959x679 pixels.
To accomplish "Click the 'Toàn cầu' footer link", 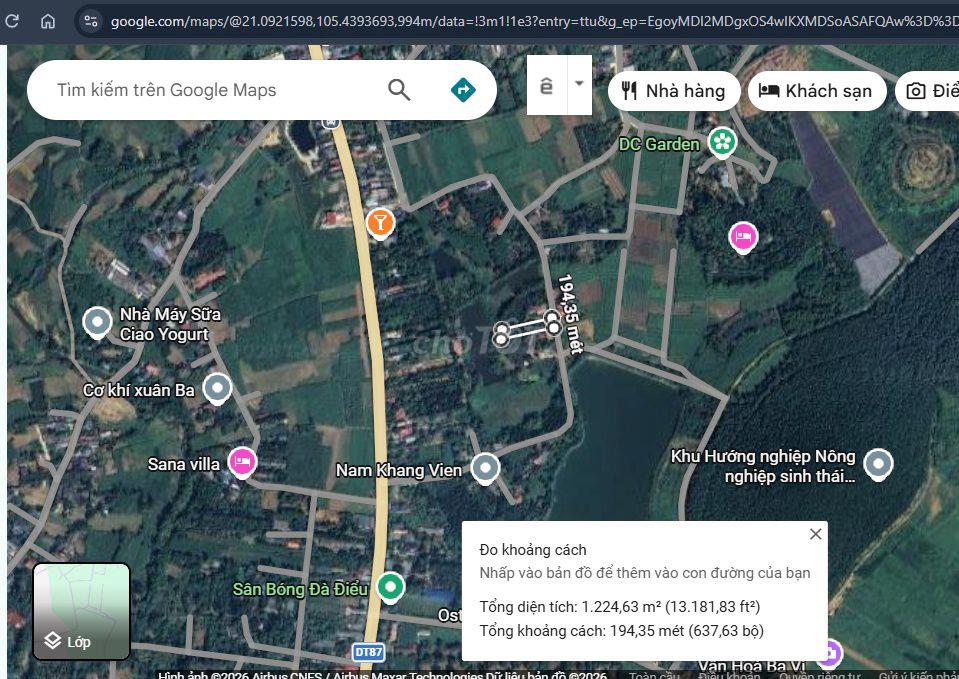I will 654,675.
